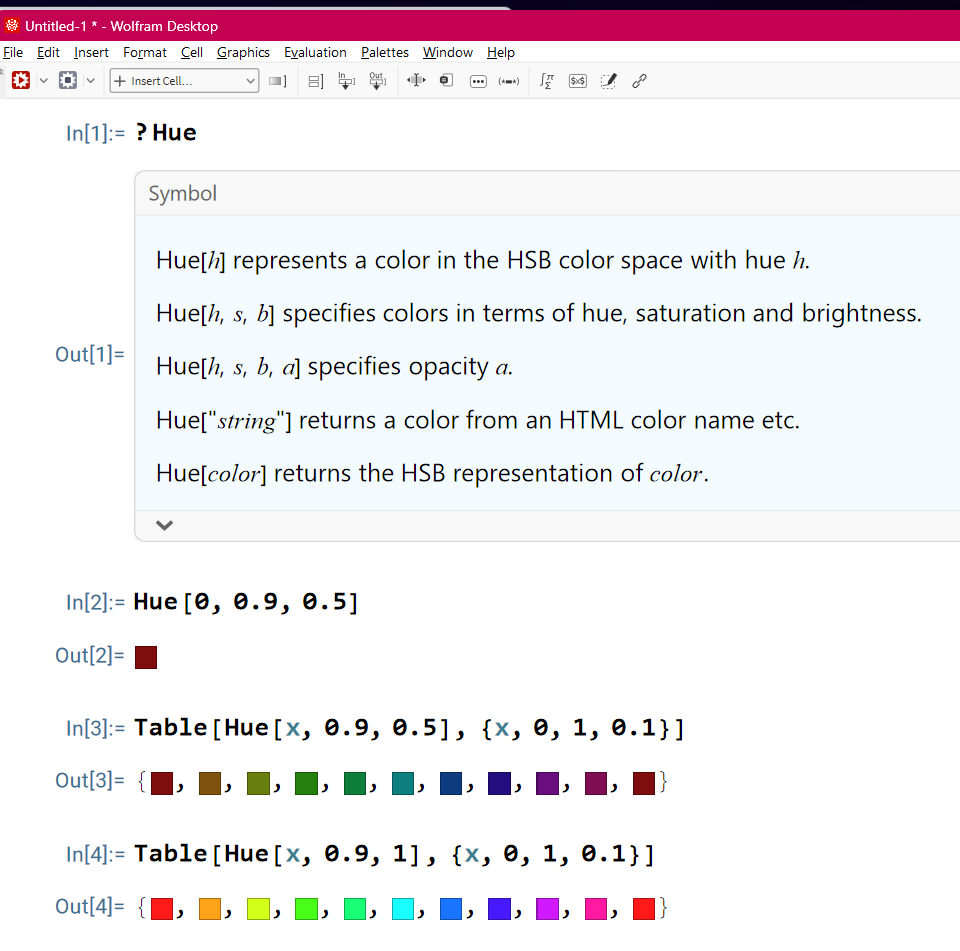960x951 pixels.
Task: Click the group cells bracket icon
Action: 315,81
